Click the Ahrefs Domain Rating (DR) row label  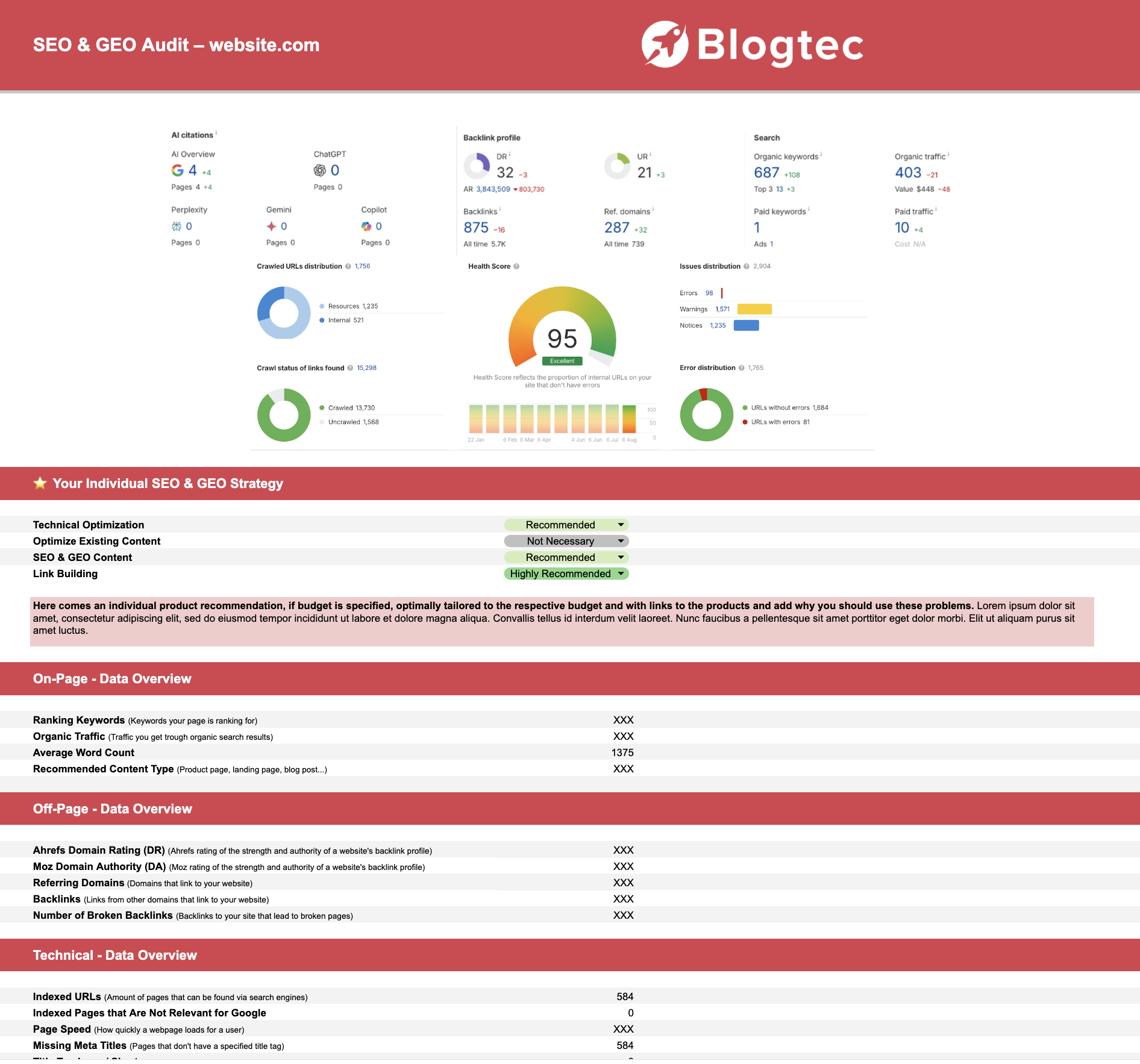tap(233, 850)
